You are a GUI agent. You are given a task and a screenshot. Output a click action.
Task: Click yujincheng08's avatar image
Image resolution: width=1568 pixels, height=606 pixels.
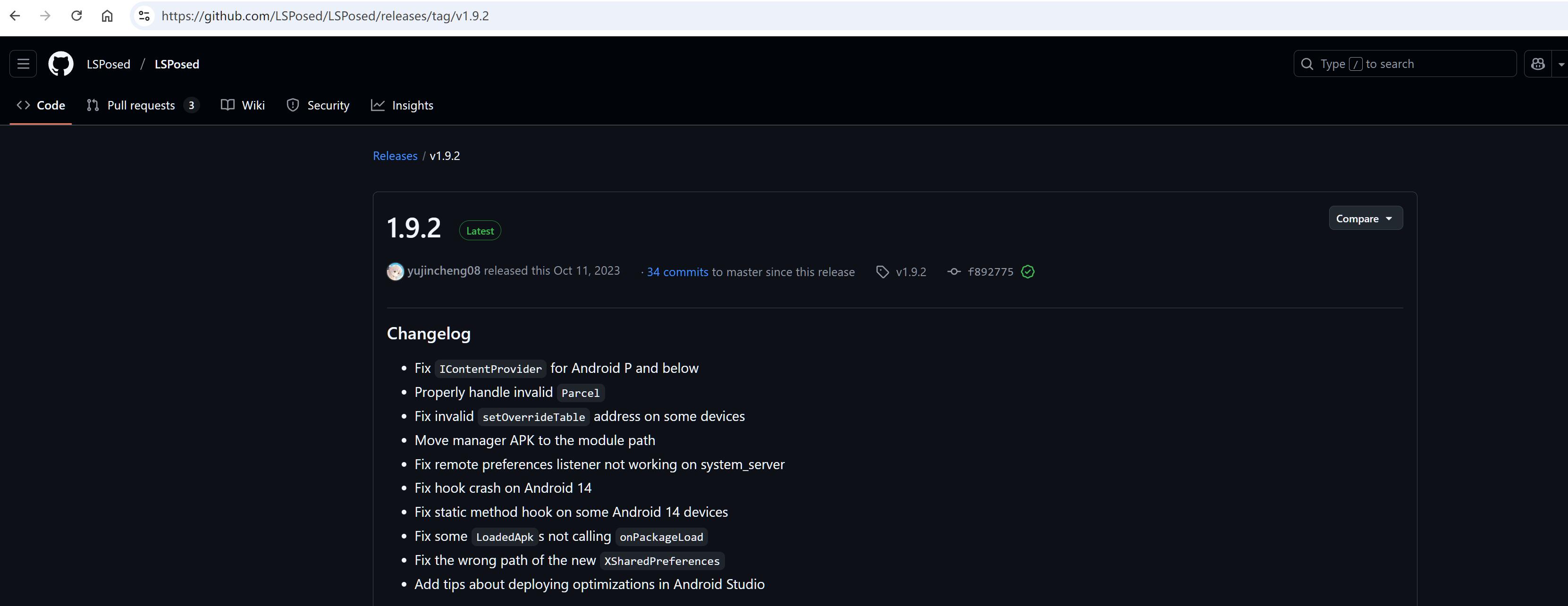[395, 271]
